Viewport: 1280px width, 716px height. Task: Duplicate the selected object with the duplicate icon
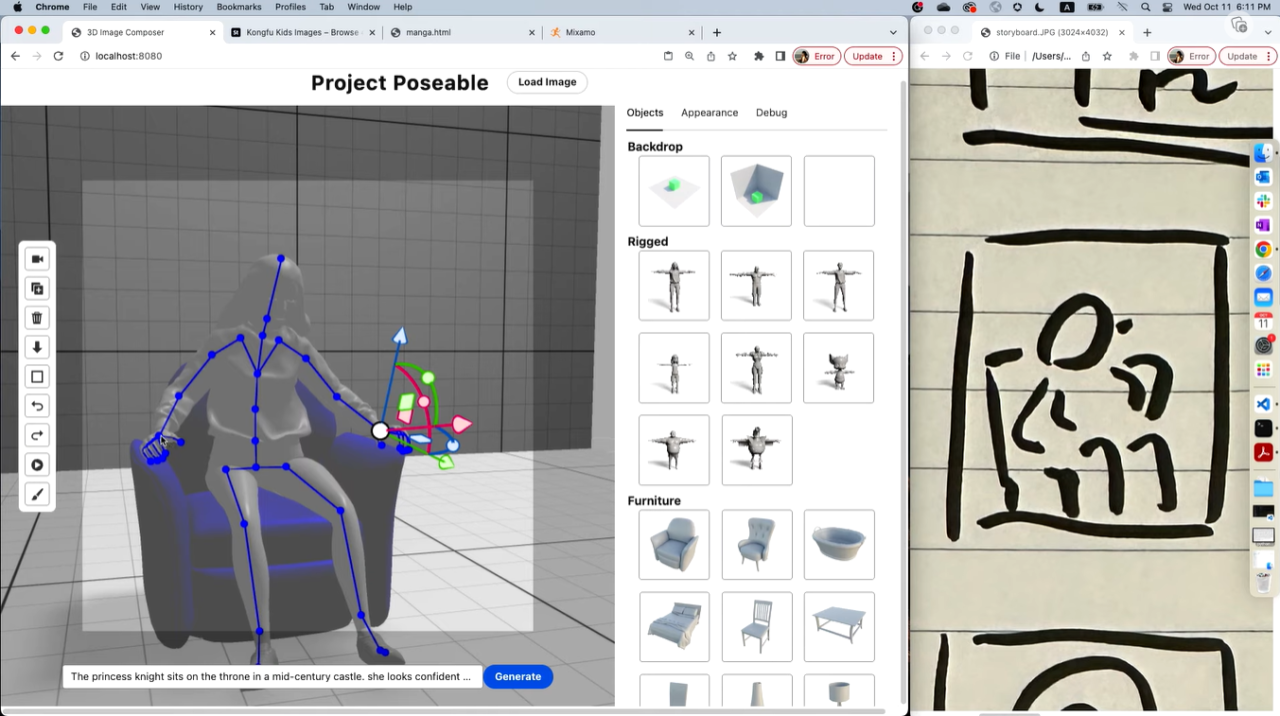click(37, 288)
